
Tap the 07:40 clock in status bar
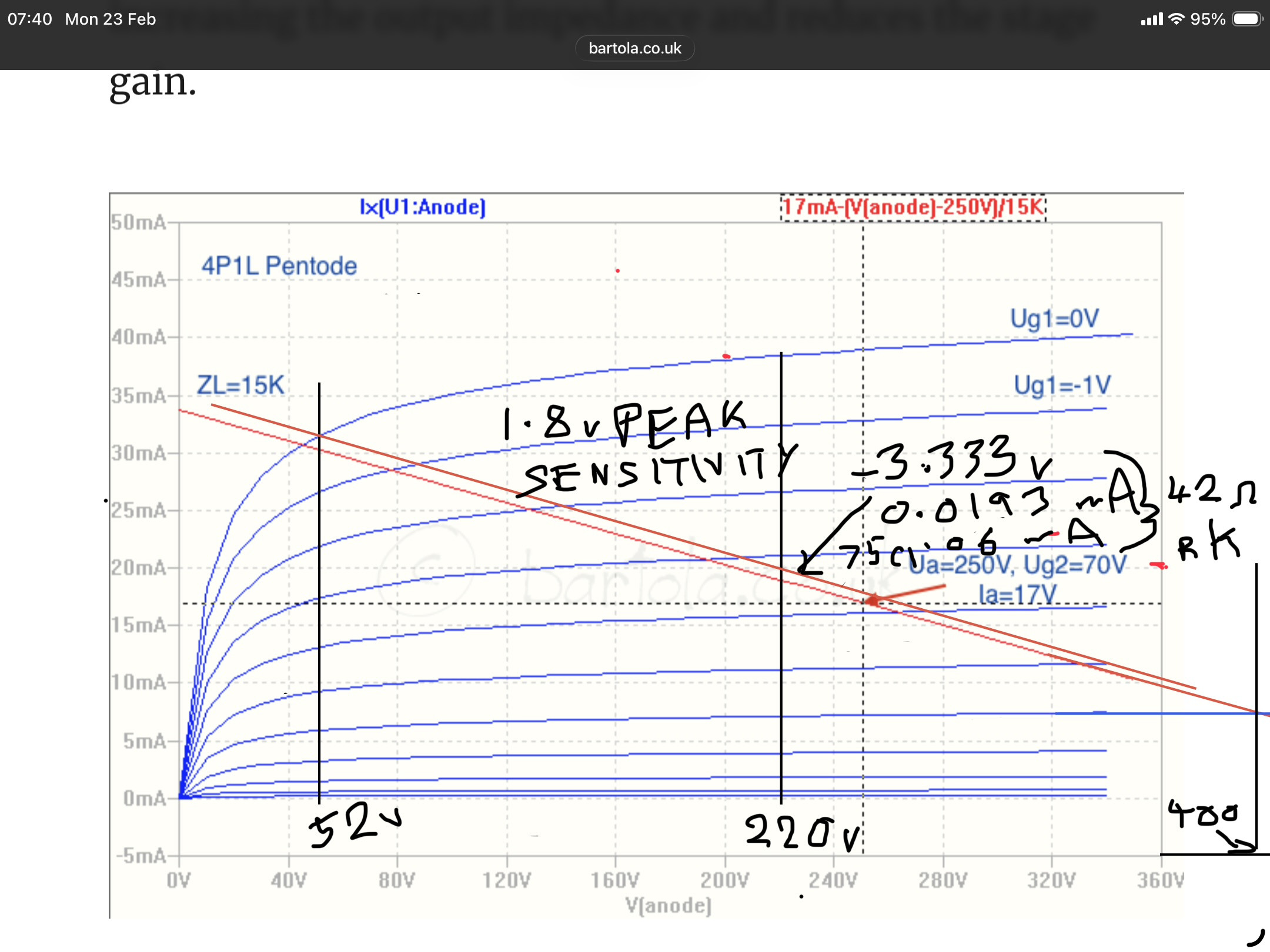(x=29, y=19)
